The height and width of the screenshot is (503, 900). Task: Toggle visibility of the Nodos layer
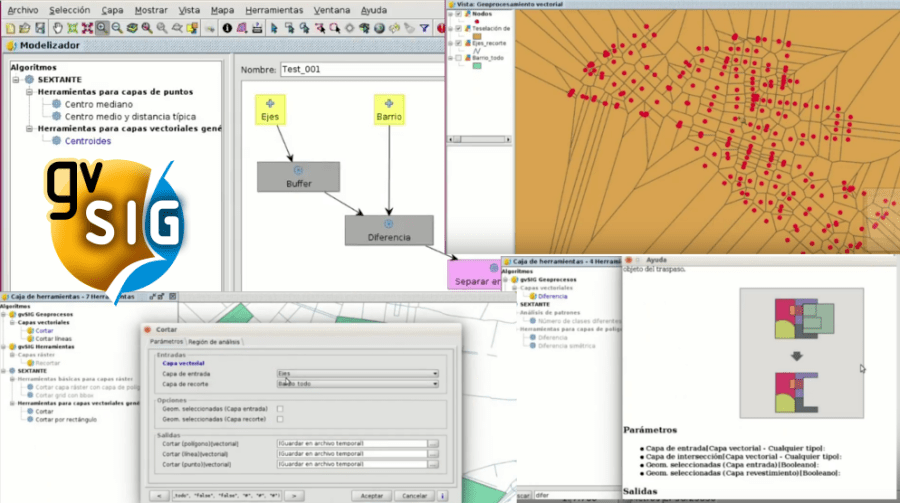point(458,14)
